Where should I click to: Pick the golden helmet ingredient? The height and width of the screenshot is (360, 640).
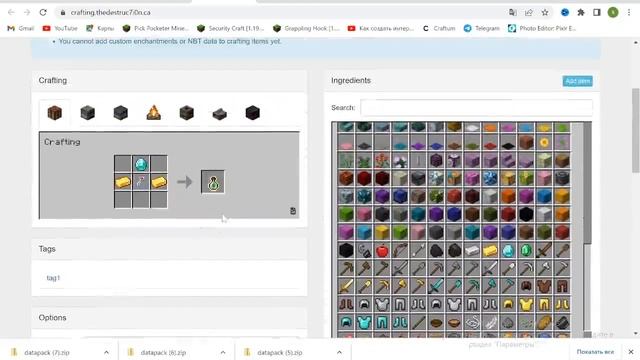click(x=508, y=304)
